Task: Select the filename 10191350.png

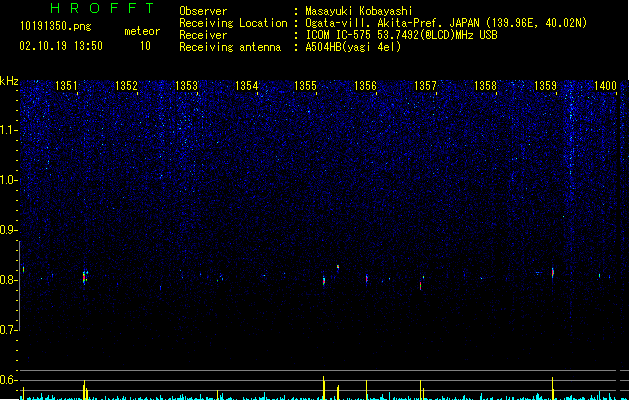Action: tap(56, 26)
